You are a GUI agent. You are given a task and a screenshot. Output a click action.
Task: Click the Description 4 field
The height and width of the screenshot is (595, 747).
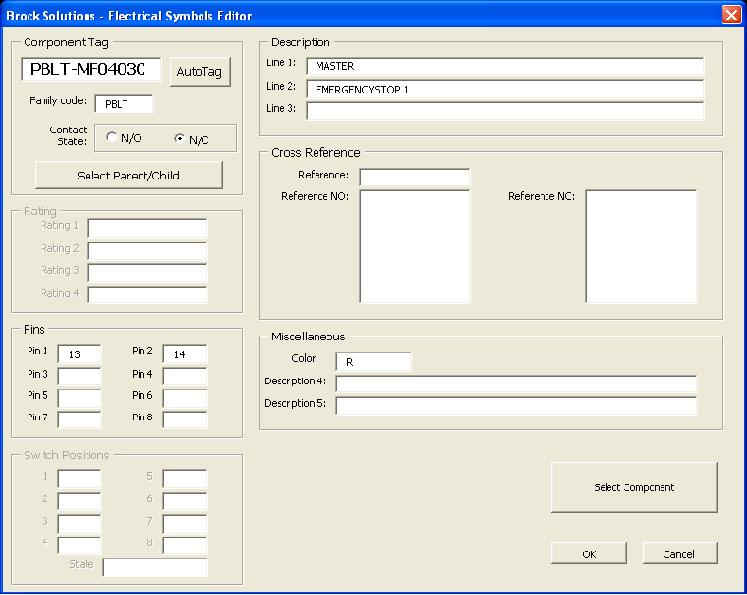516,384
